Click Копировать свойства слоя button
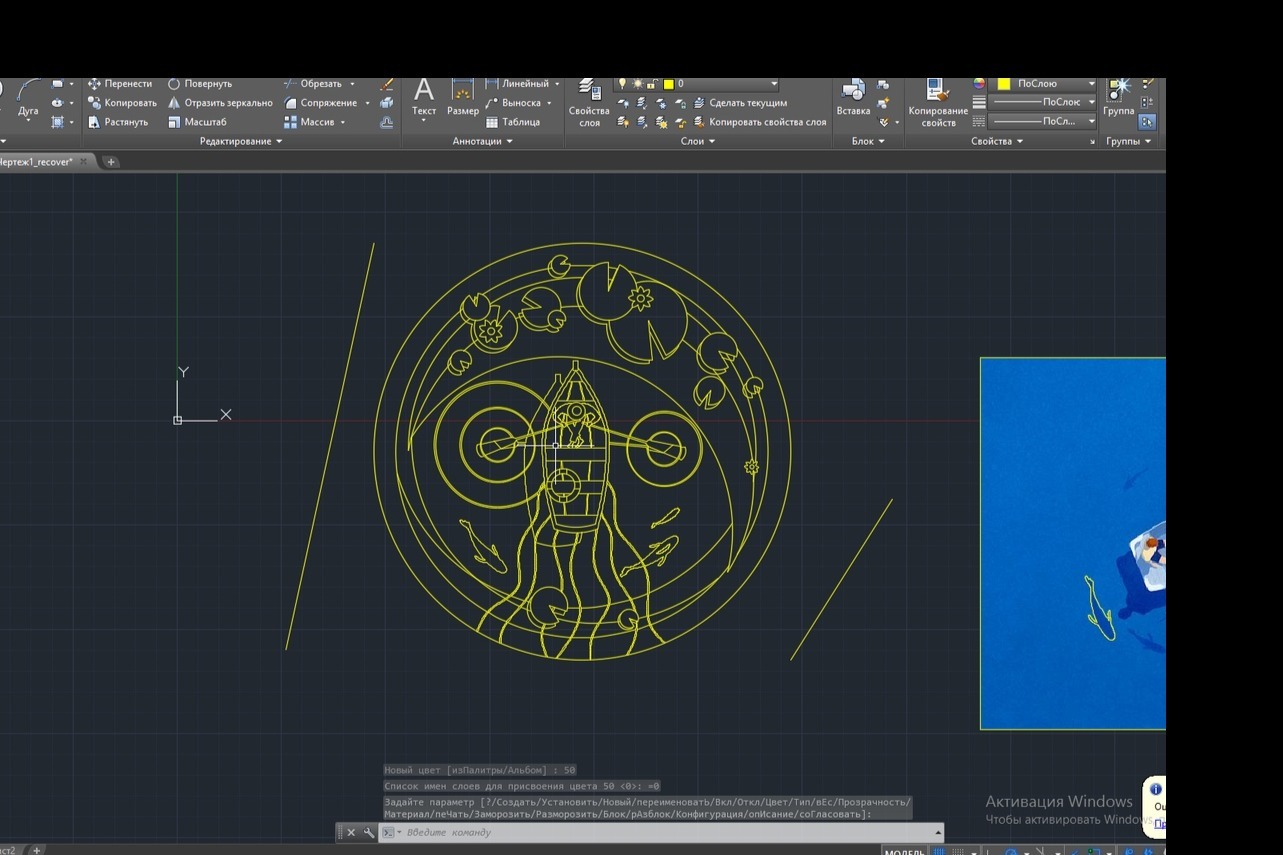This screenshot has height=855, width=1283. click(x=760, y=122)
